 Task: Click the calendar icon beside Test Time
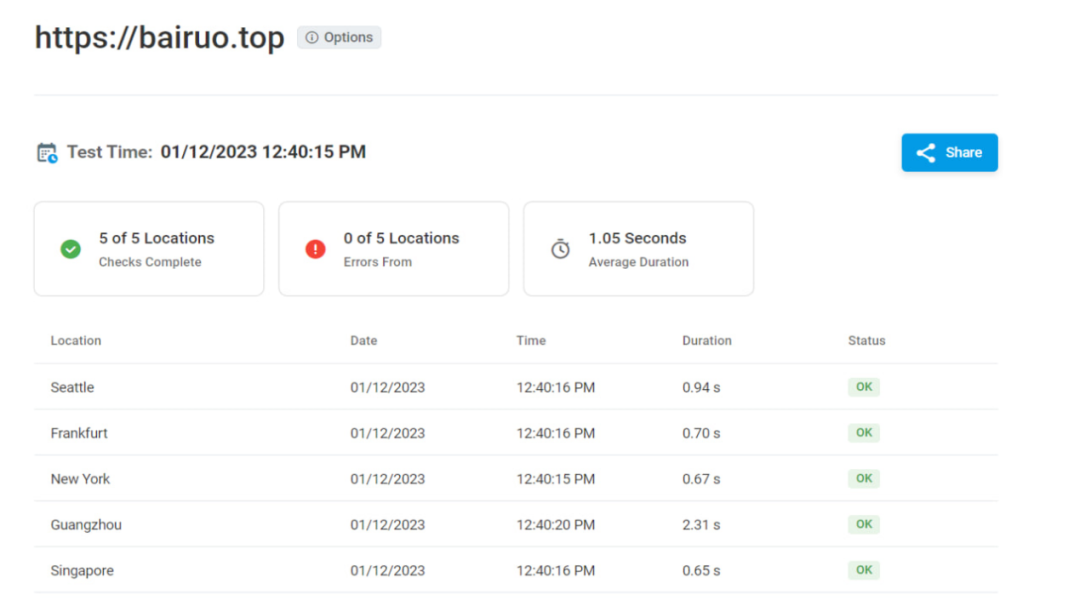tap(47, 153)
